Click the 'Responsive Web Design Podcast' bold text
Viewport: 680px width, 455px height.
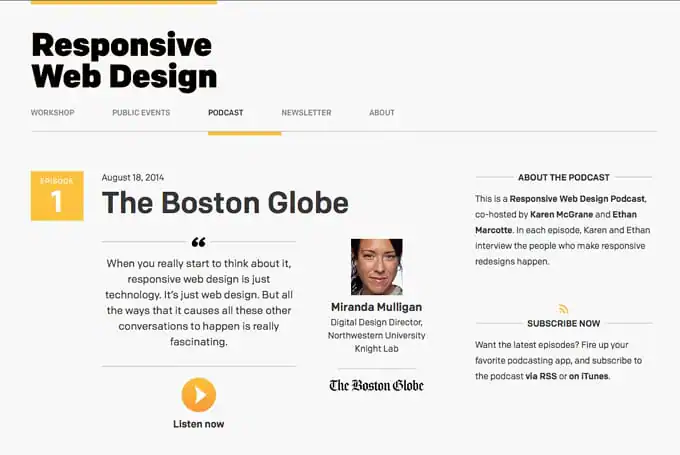point(577,199)
